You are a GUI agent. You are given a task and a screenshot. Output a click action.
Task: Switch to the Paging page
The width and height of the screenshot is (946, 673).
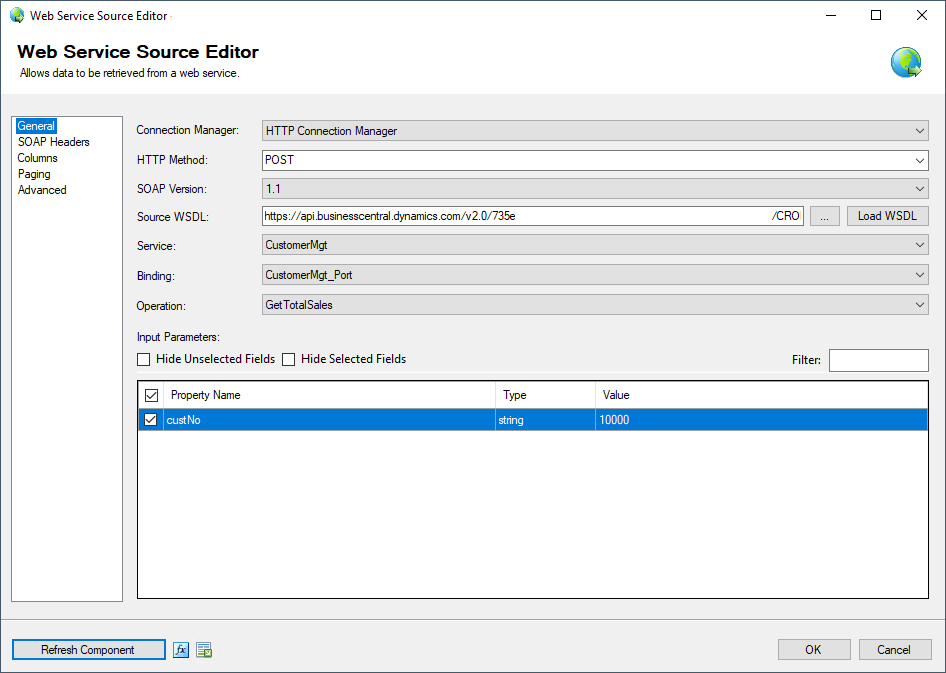click(34, 173)
